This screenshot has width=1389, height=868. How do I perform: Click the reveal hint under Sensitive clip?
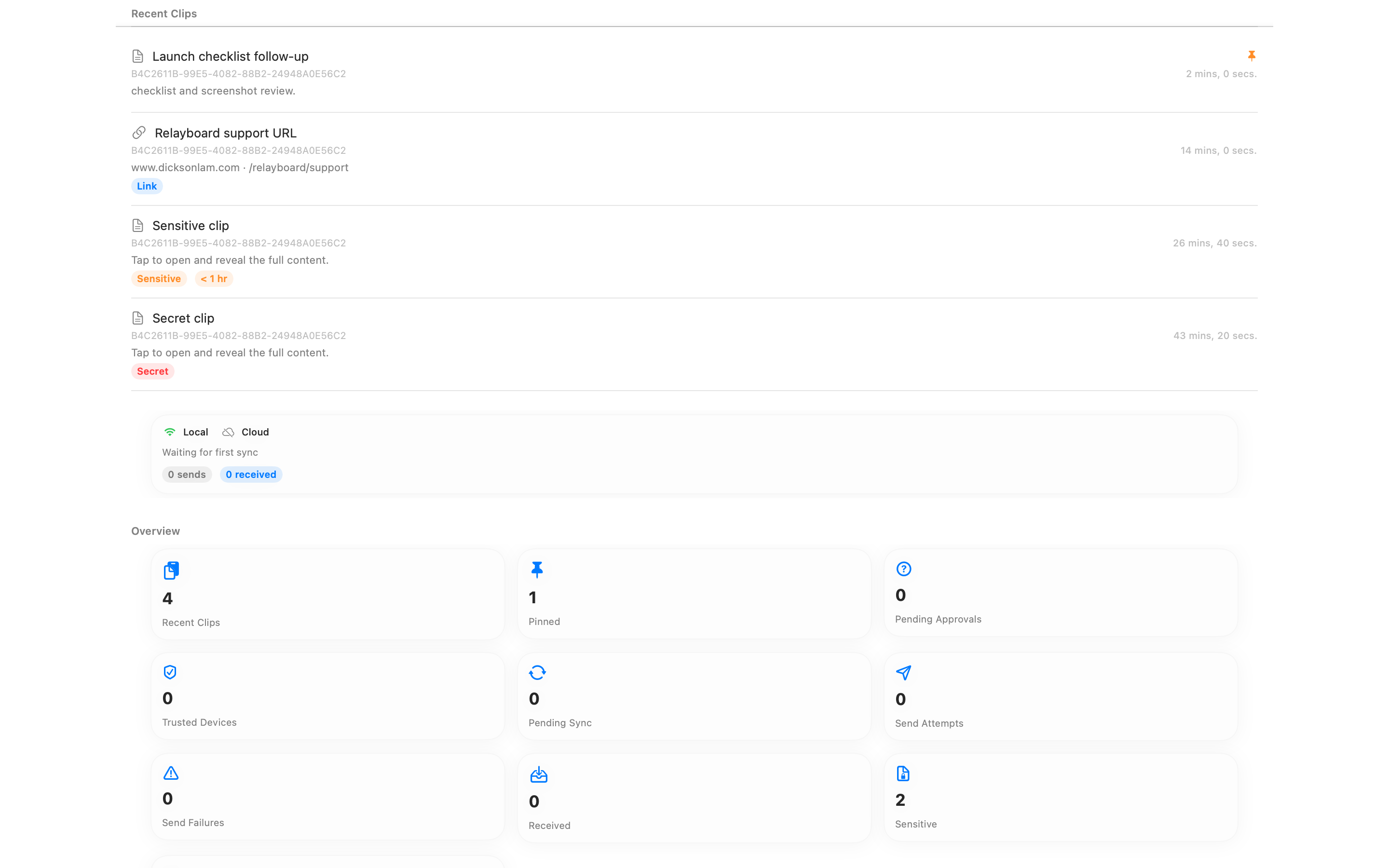(x=230, y=260)
